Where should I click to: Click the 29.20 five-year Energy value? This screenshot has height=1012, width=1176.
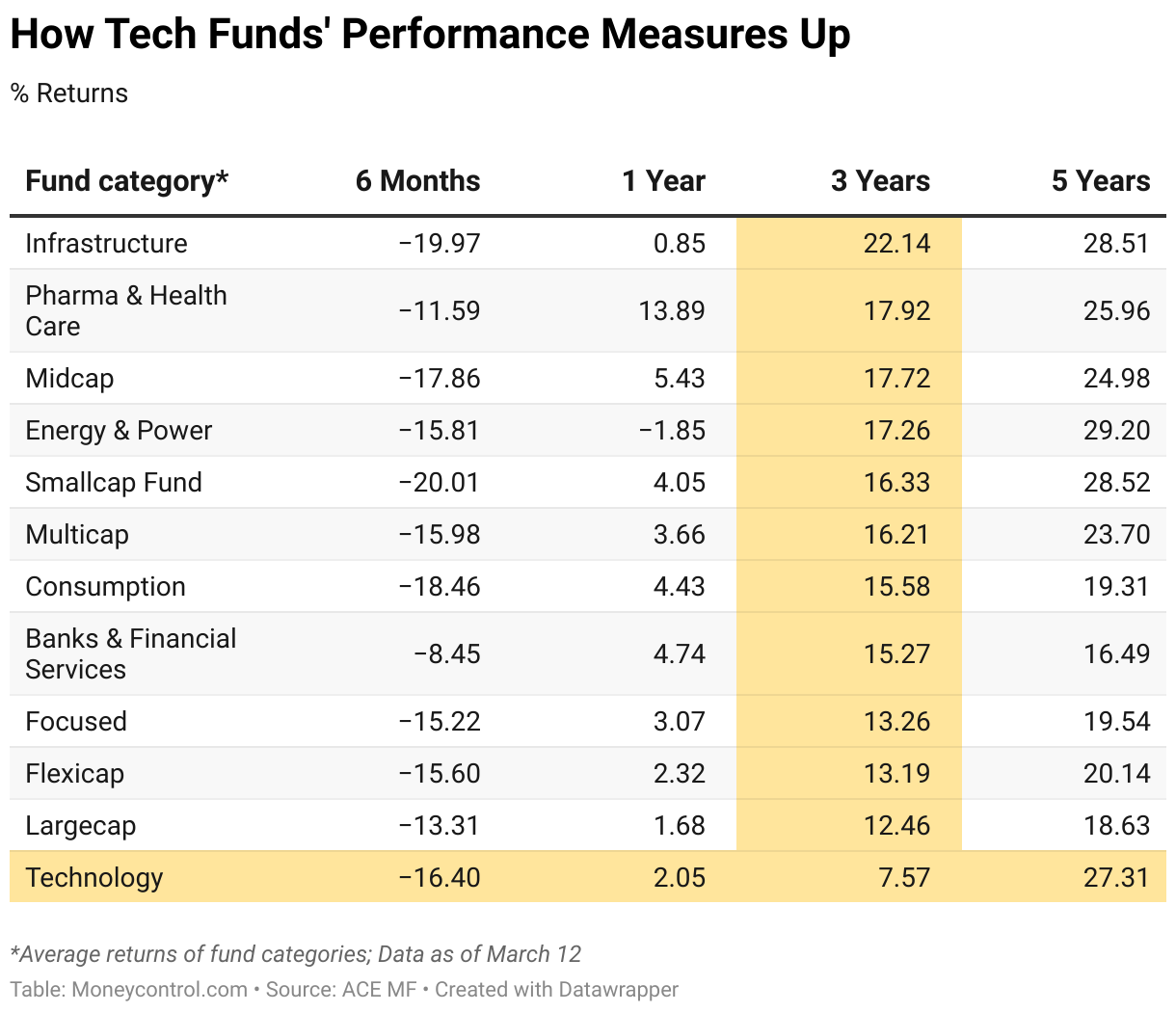[x=1116, y=430]
